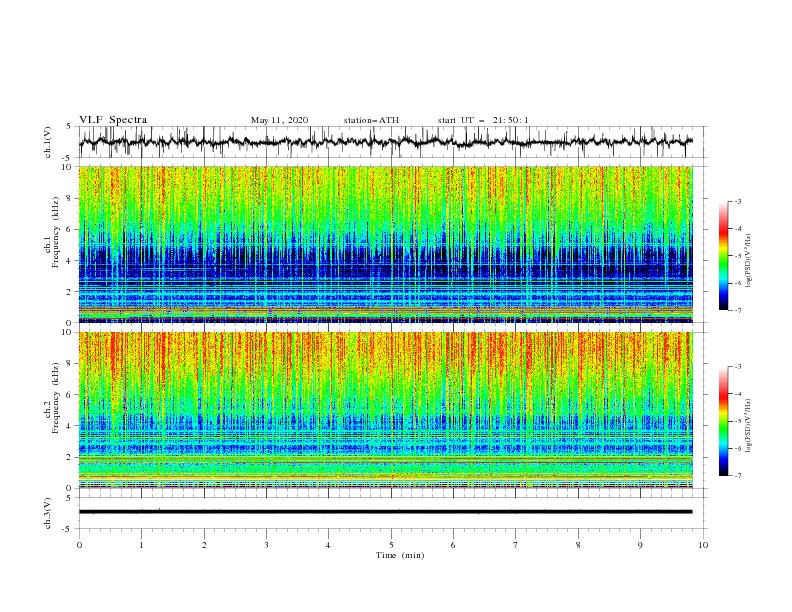Image resolution: width=792 pixels, height=612 pixels.
Task: Click the time axis tick label '4'
Action: tap(329, 545)
